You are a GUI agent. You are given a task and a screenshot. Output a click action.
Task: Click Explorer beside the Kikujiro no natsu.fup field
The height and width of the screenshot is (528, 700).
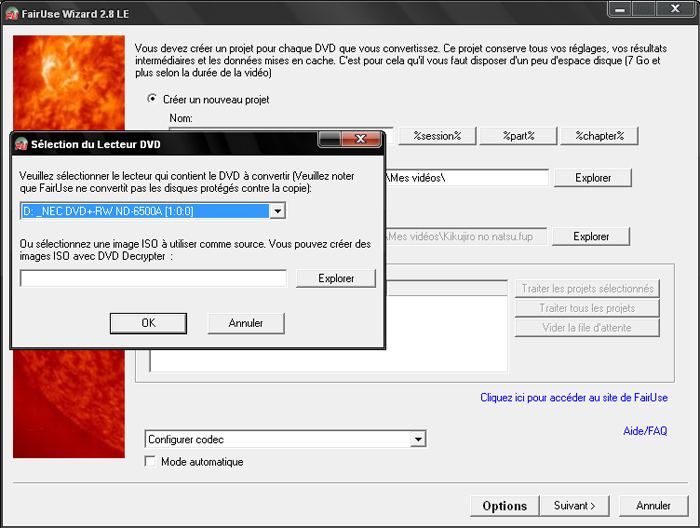[591, 237]
